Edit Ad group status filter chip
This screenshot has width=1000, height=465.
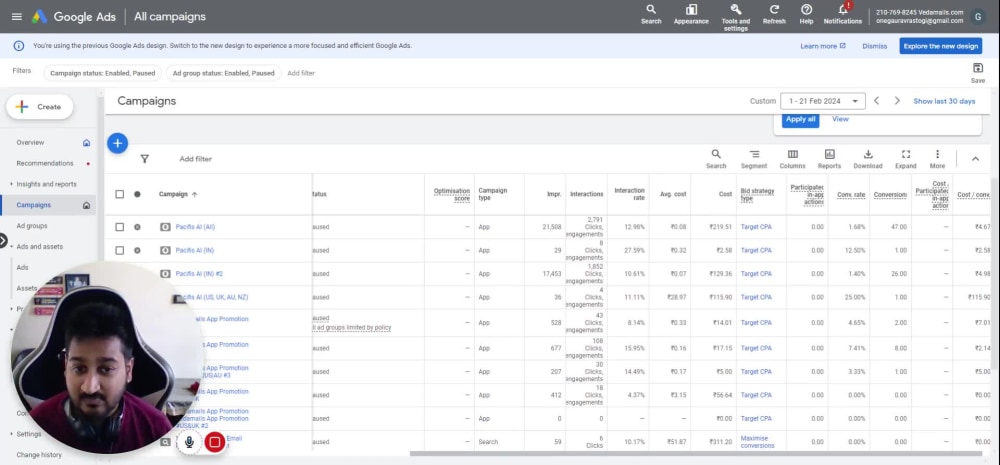223,73
